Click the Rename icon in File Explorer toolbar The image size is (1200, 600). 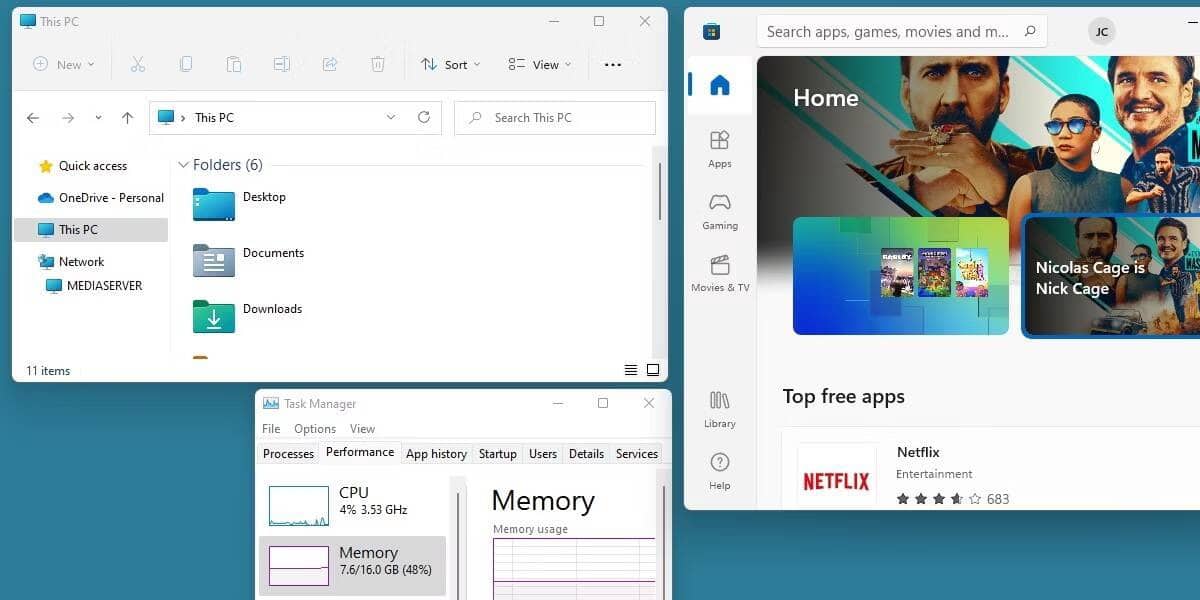coord(282,64)
